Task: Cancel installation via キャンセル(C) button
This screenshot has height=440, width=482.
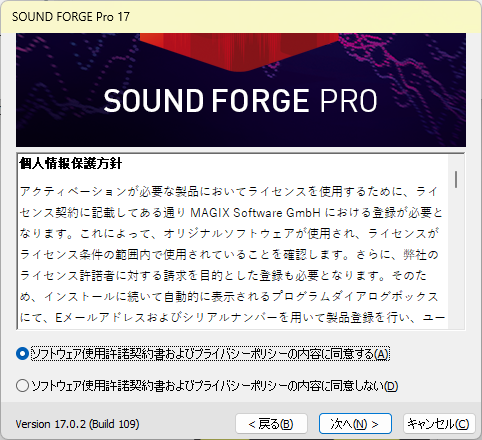Action: click(x=439, y=424)
